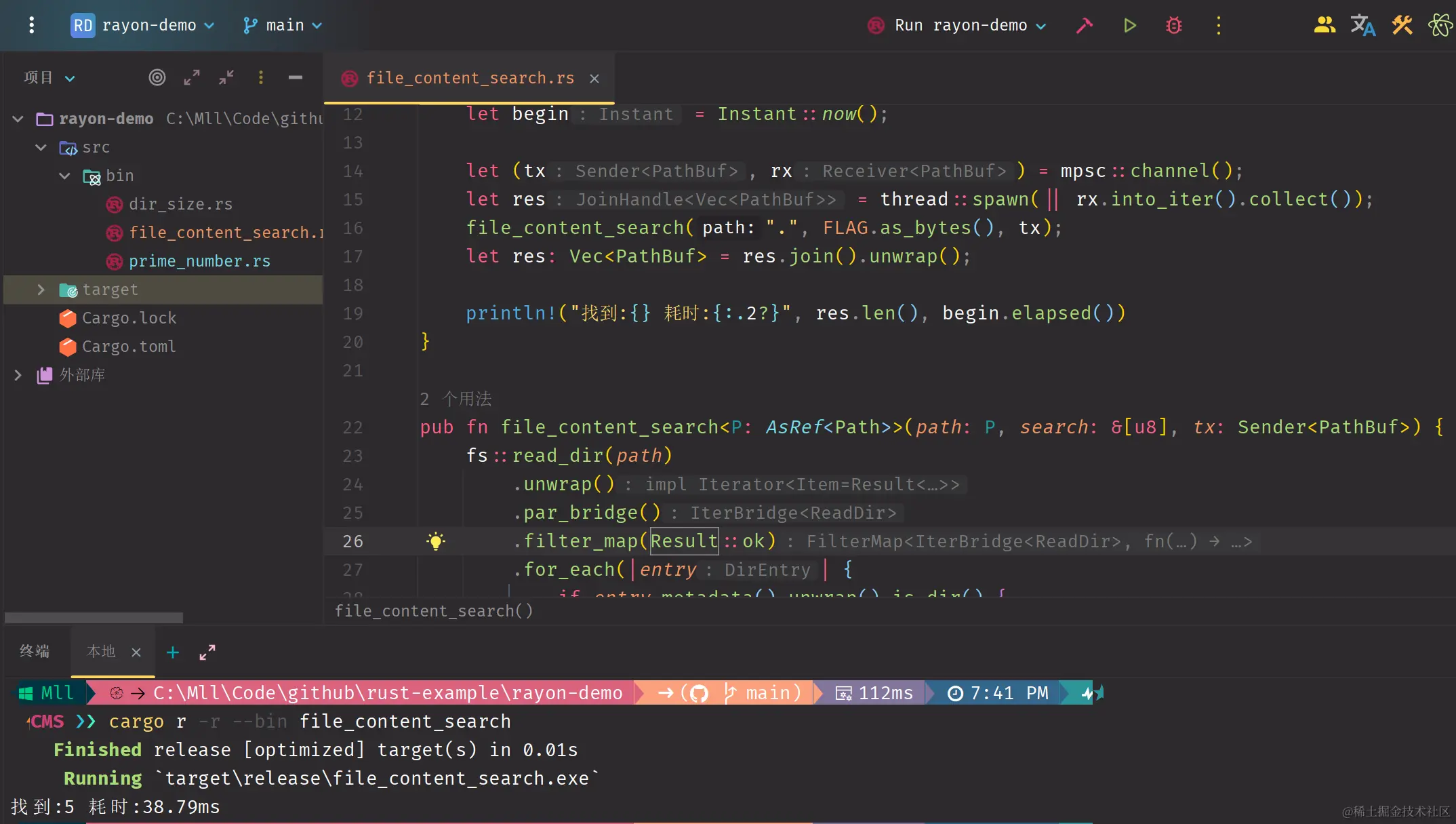Viewport: 1456px width, 824px height.
Task: Click the lightbulb quick-fix icon
Action: (436, 541)
